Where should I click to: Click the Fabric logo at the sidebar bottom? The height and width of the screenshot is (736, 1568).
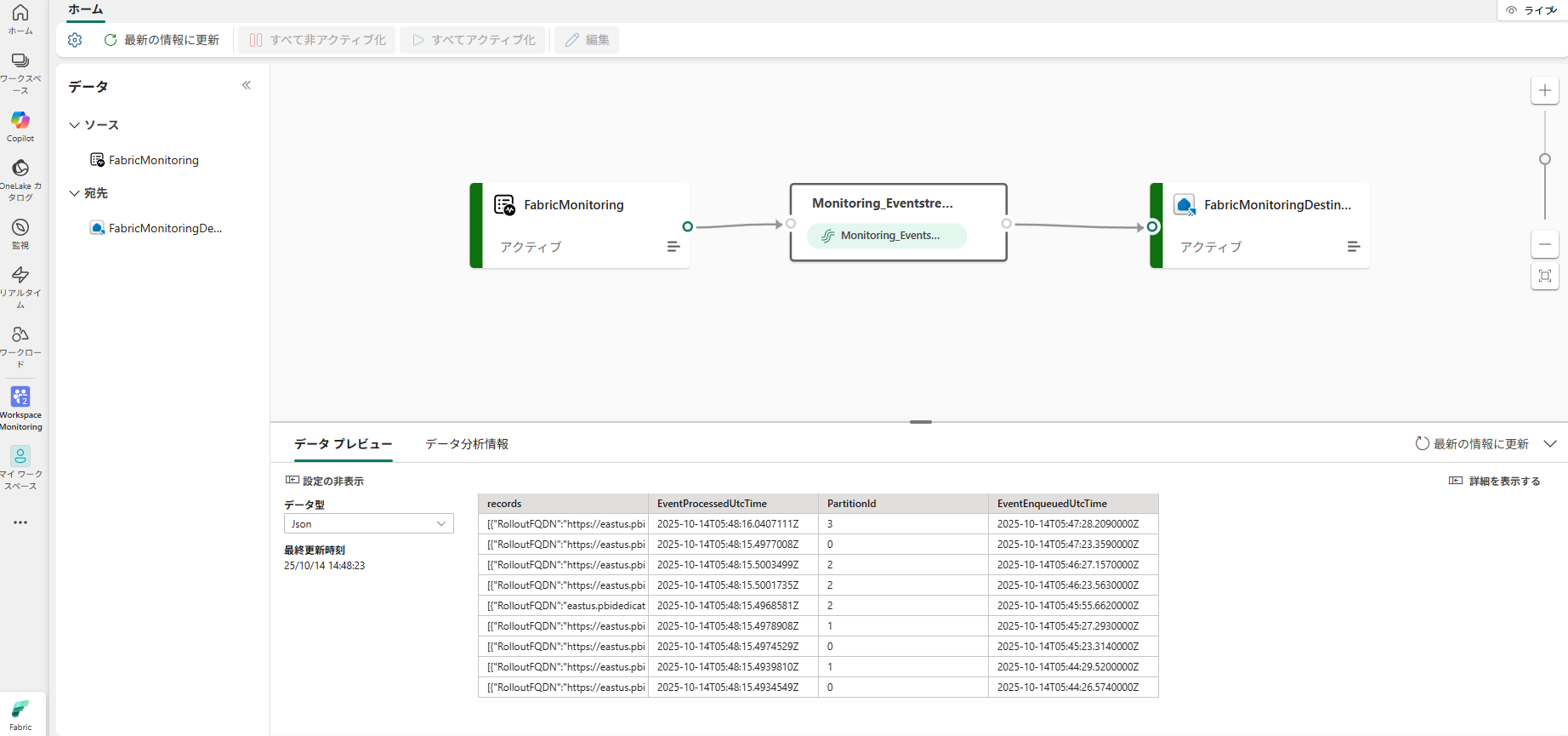click(20, 715)
